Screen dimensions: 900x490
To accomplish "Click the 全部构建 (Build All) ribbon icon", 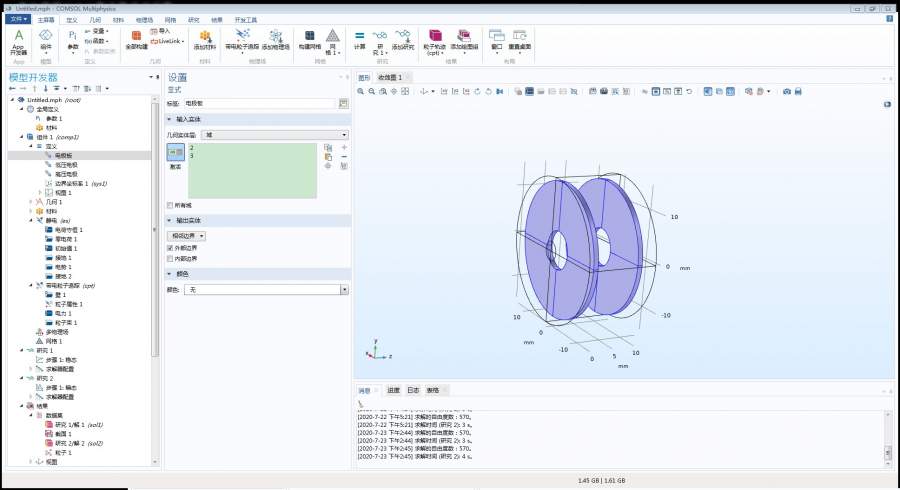I will click(137, 38).
